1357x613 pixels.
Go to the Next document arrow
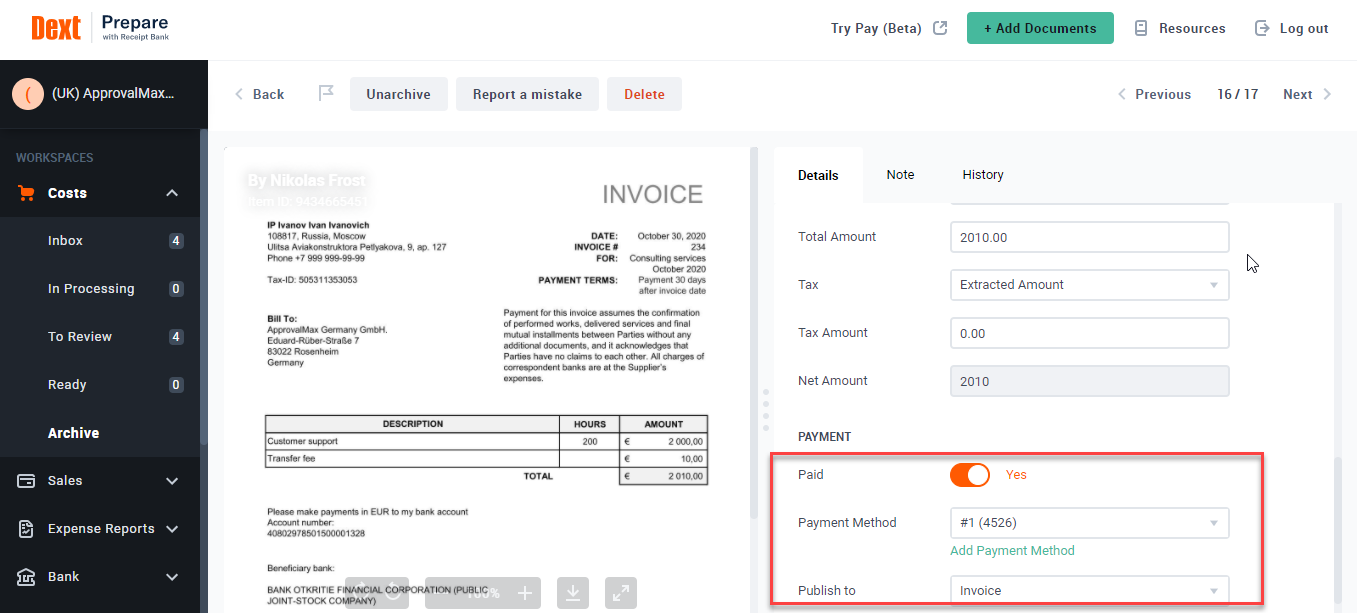pyautogui.click(x=1327, y=94)
